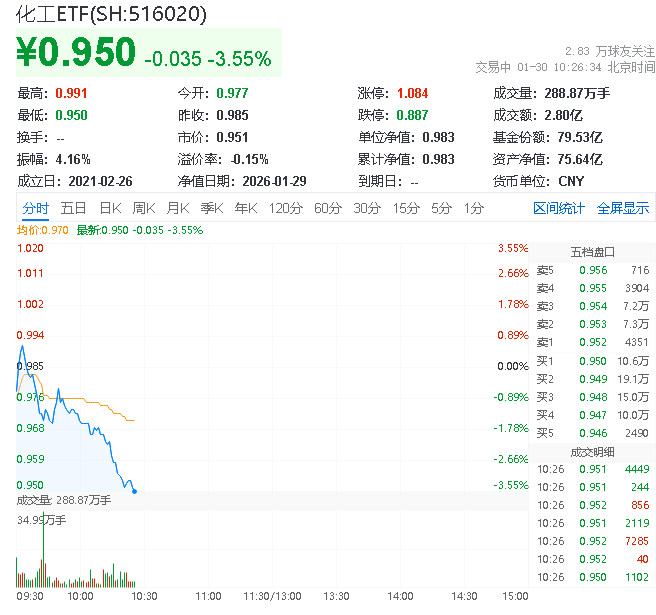
Task: Show the 月K chart view
Action: [178, 208]
